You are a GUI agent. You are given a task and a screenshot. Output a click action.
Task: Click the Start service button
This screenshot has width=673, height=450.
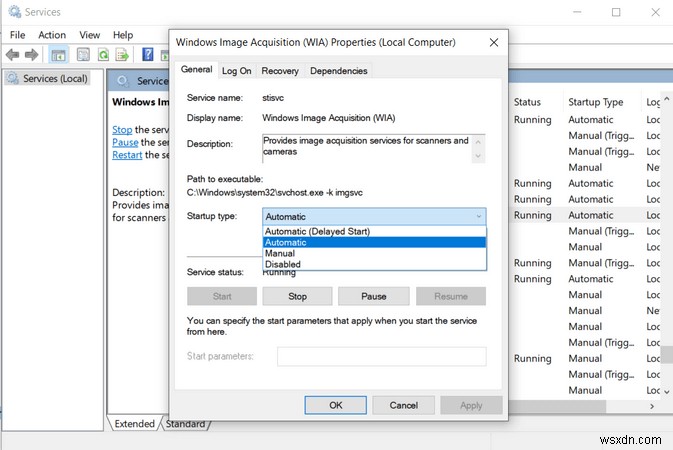222,296
